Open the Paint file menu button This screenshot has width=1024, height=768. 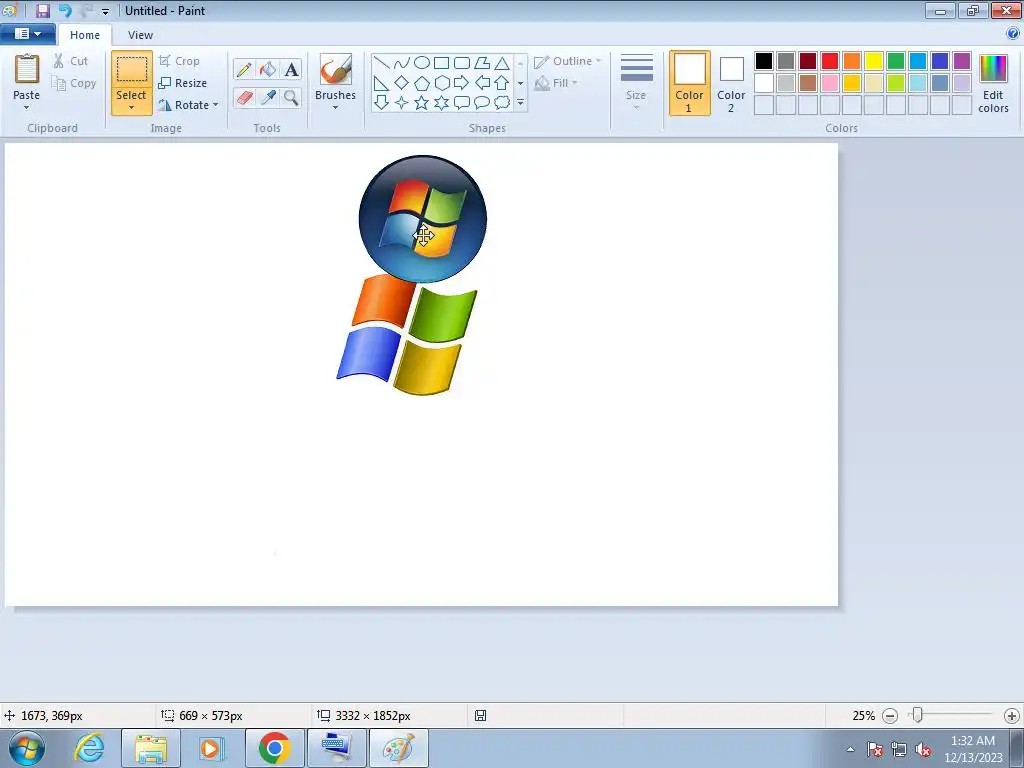tap(27, 34)
